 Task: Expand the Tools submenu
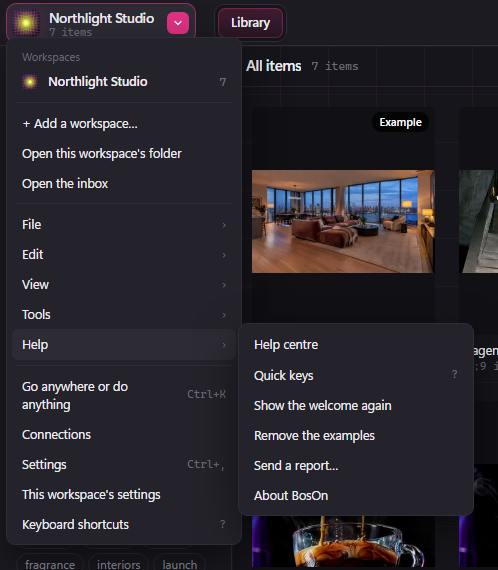coord(124,315)
